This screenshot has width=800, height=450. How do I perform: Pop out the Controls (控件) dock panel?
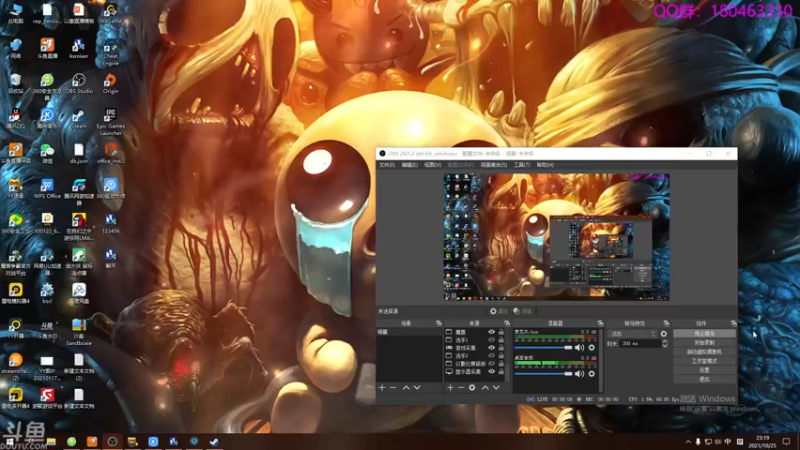(733, 323)
